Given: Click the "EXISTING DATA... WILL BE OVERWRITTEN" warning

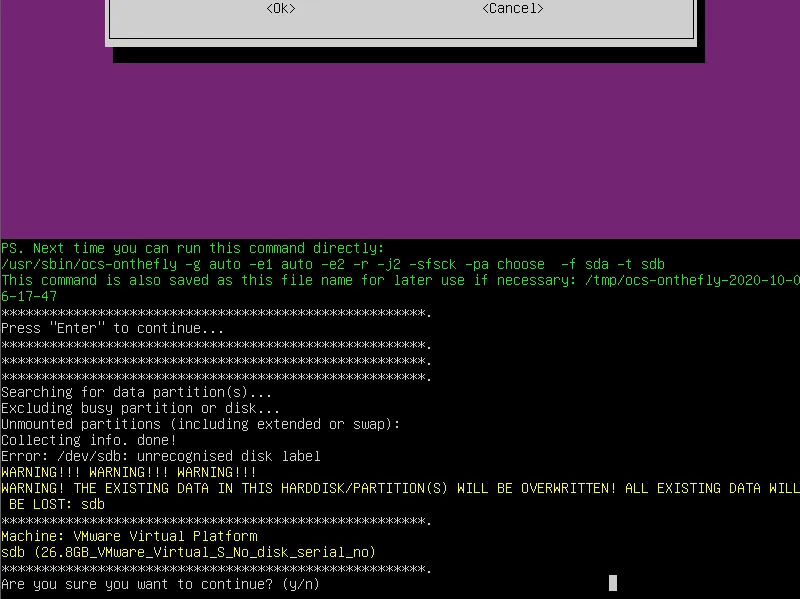Looking at the screenshot, I should click(x=400, y=488).
